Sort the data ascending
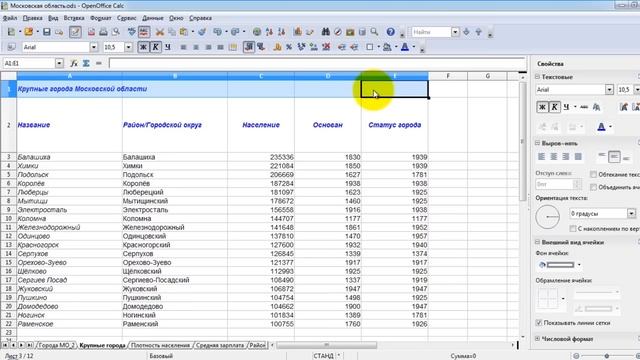 [x=269, y=32]
